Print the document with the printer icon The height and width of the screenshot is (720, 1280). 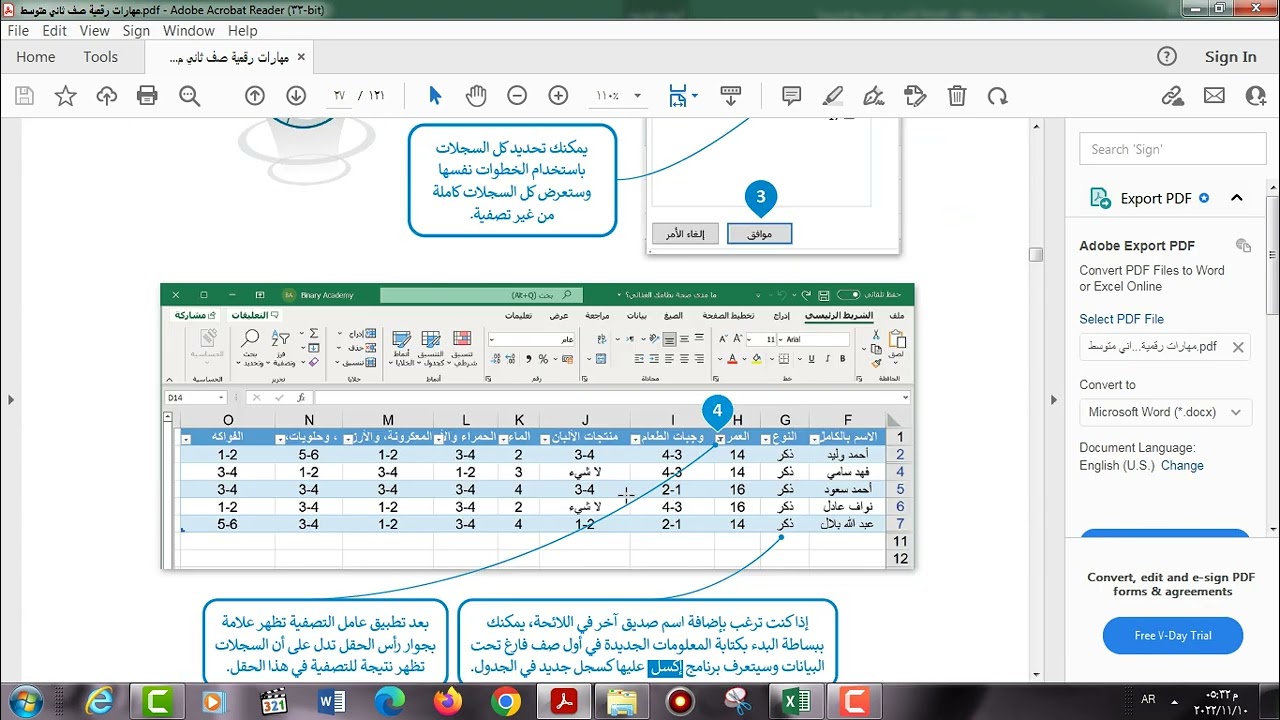point(148,96)
